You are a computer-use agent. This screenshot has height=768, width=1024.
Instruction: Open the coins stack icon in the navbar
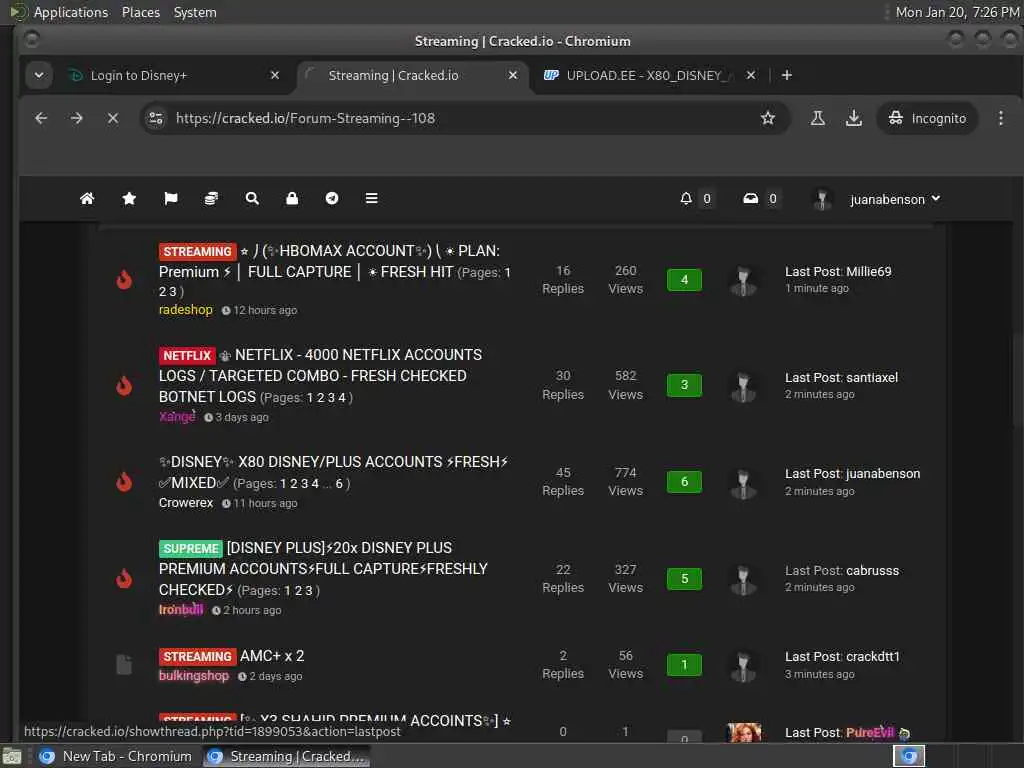(211, 199)
